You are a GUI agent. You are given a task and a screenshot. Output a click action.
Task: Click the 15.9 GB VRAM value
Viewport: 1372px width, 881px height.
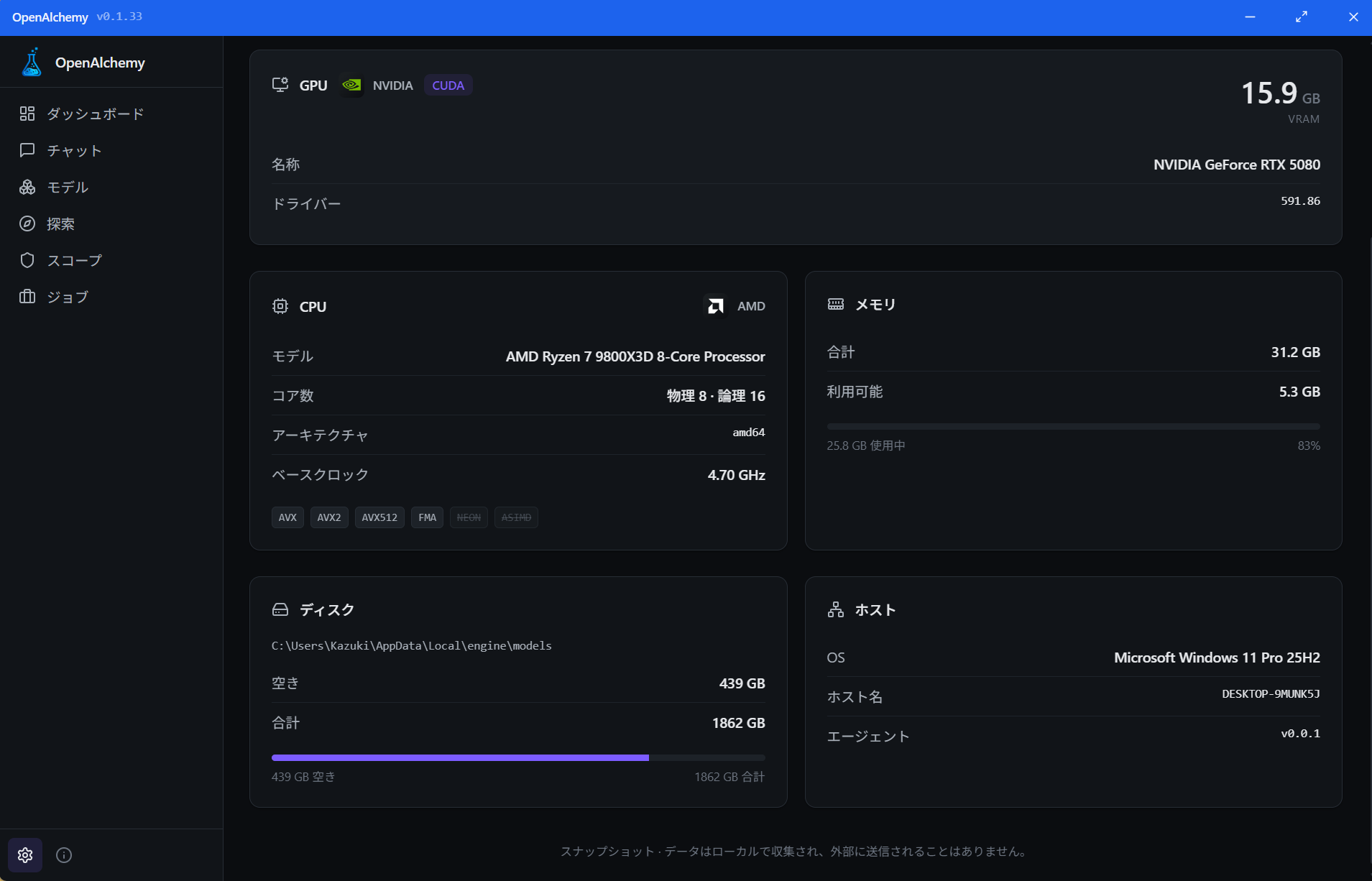tap(1280, 93)
